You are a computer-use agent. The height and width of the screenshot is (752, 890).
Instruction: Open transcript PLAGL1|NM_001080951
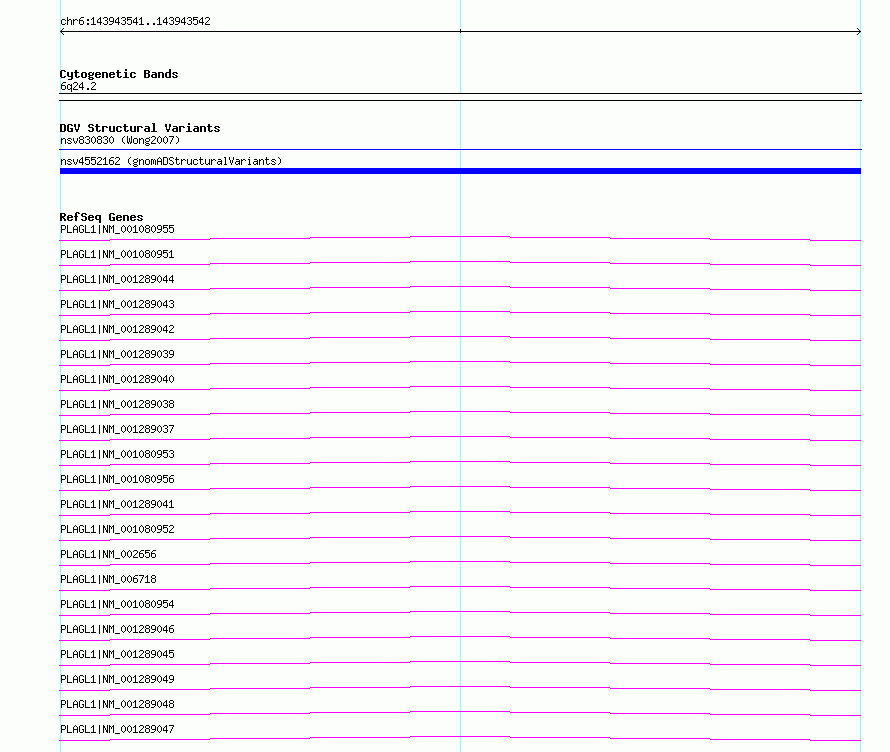[x=117, y=254]
